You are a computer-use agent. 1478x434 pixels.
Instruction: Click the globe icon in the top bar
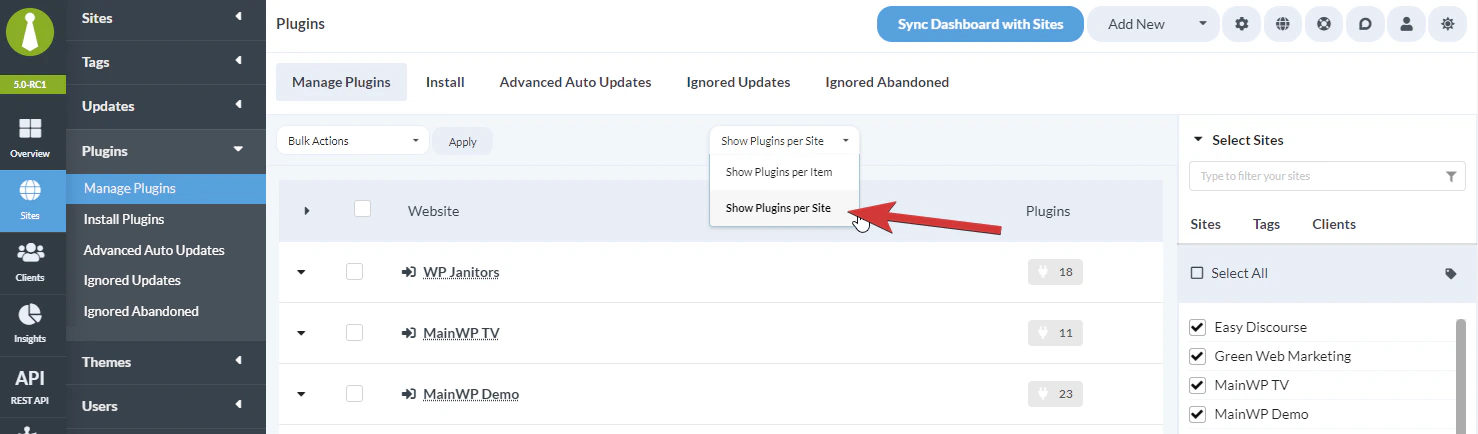point(1283,24)
